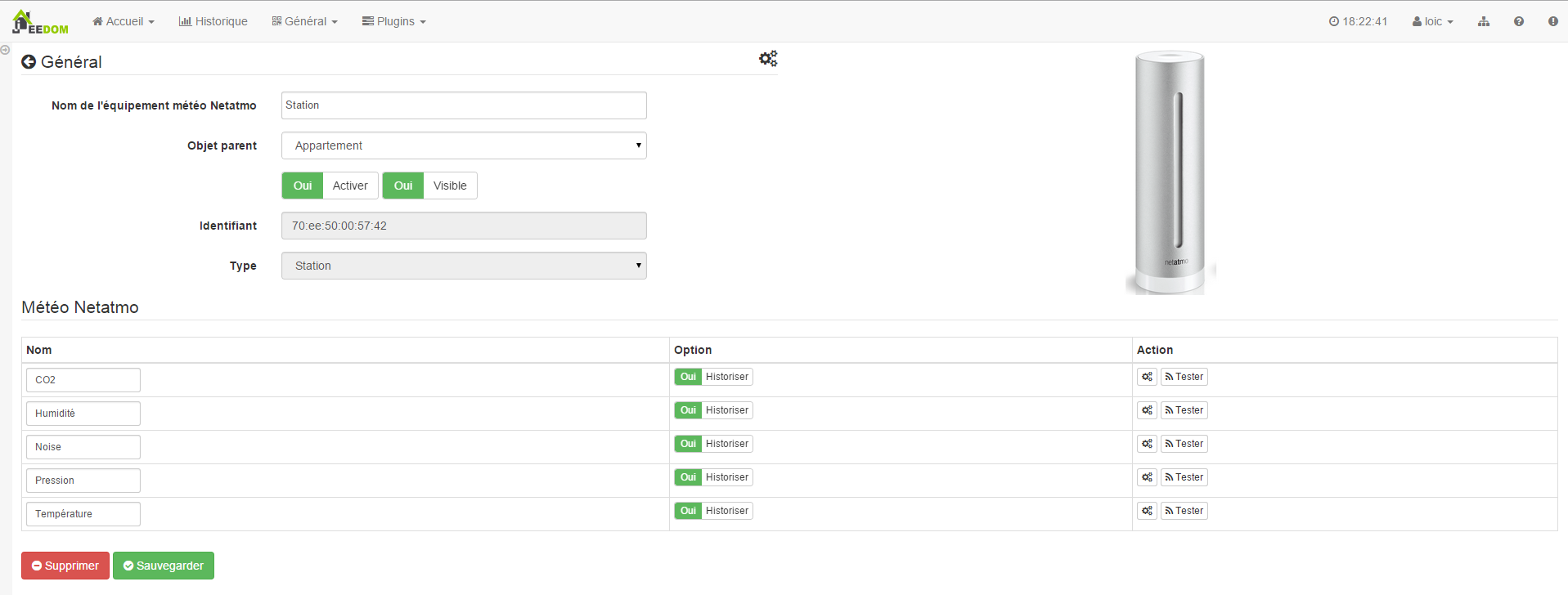Click the Nom column header

click(x=39, y=350)
